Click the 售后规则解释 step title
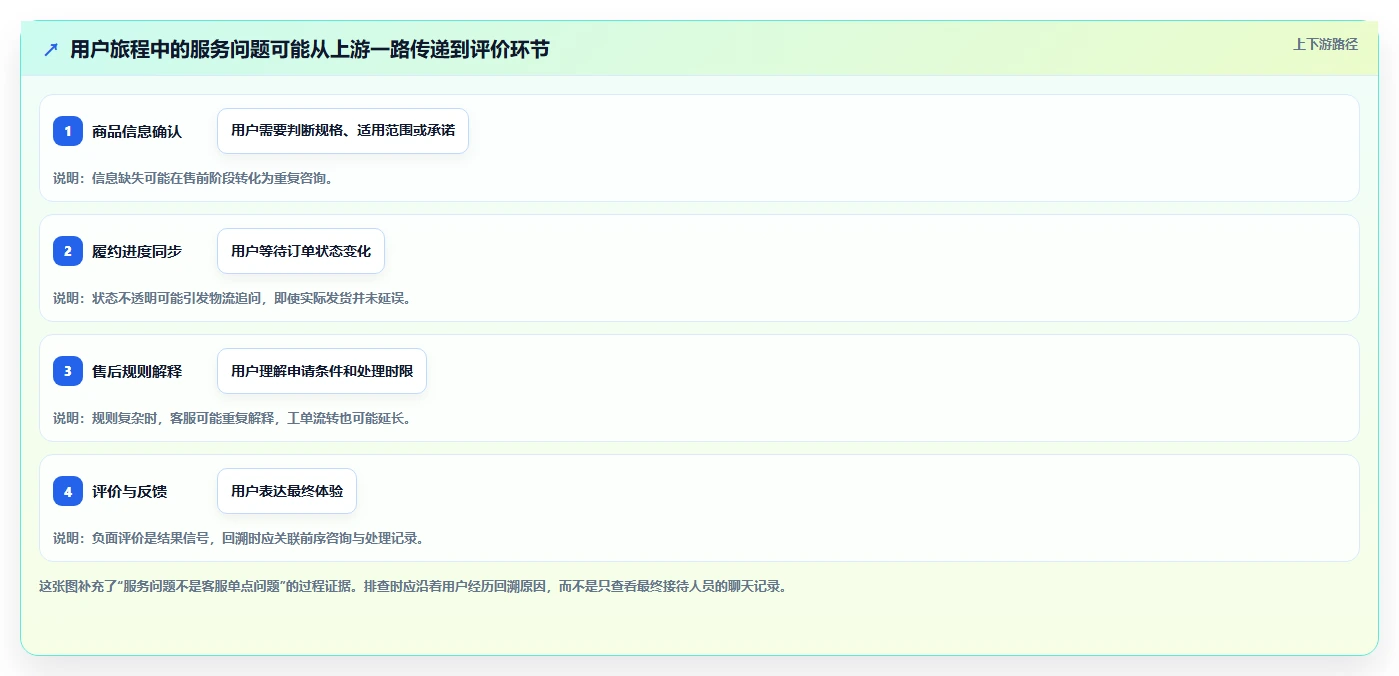 [137, 371]
